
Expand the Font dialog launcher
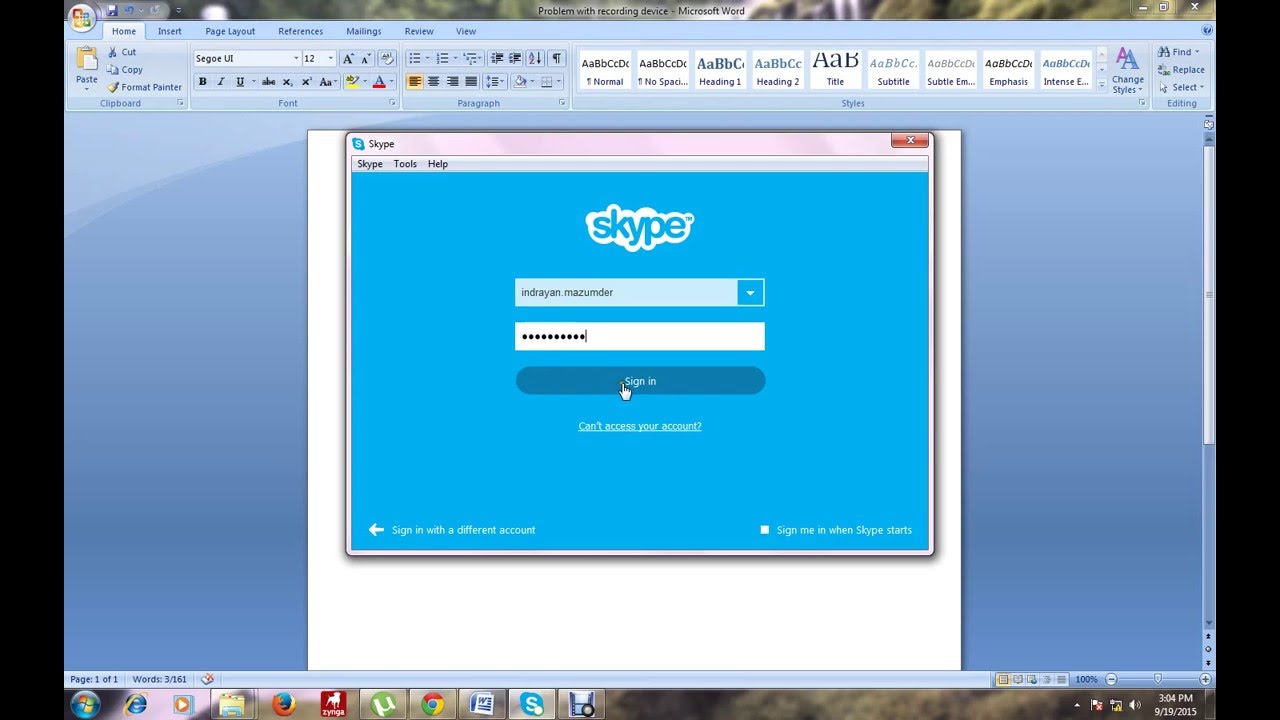click(393, 103)
